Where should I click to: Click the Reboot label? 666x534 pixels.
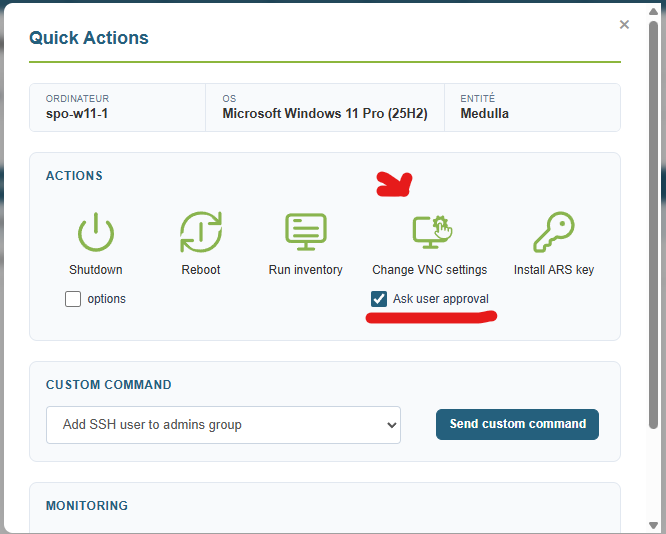pos(201,270)
